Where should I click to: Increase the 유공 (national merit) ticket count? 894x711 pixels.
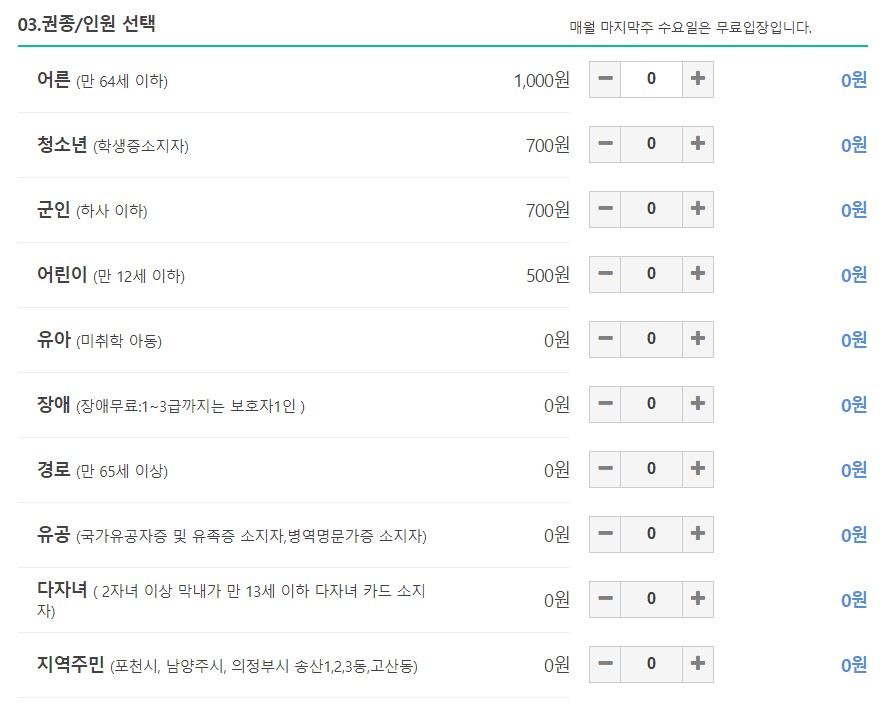700,534
